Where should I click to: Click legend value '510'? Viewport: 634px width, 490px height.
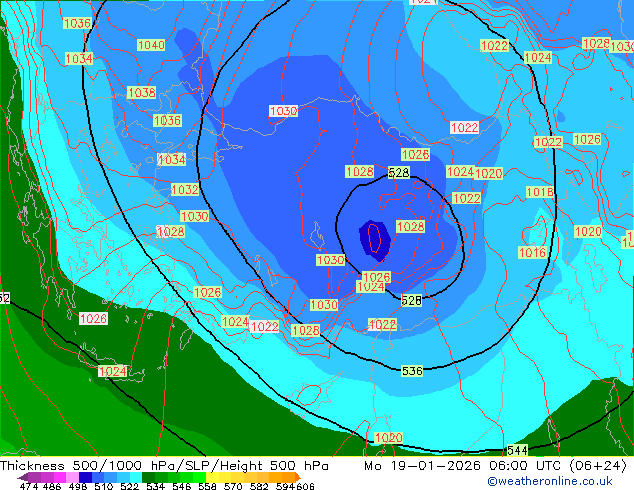click(x=104, y=486)
